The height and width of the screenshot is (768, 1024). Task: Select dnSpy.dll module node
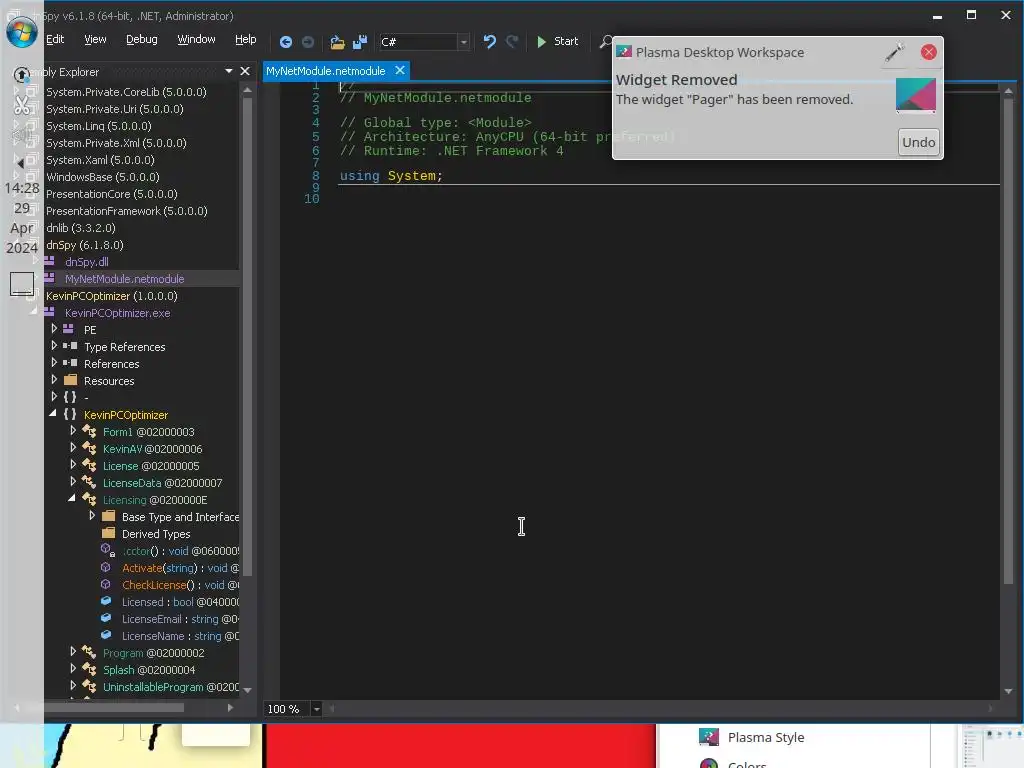pyautogui.click(x=86, y=262)
